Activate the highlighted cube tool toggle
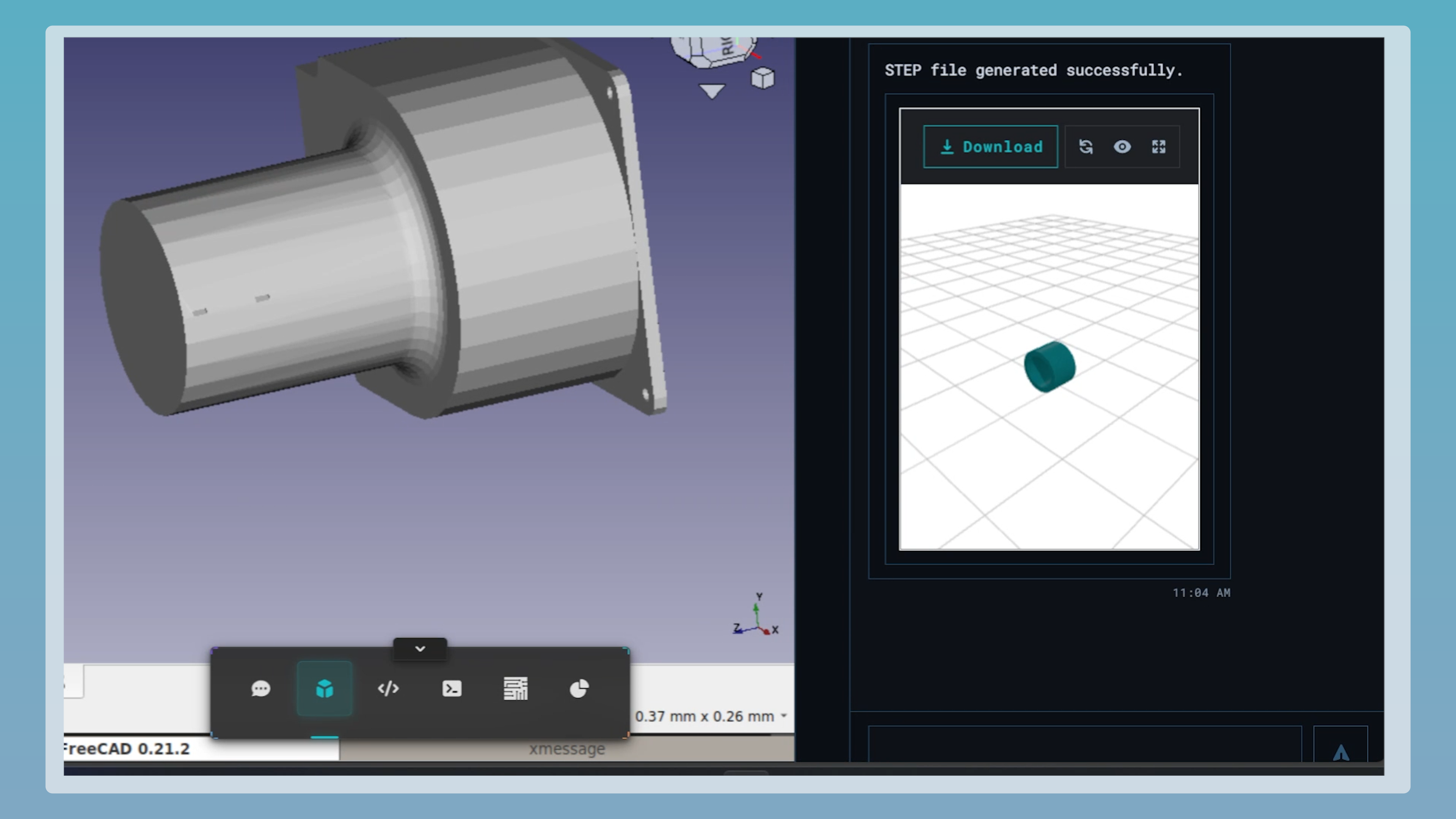The width and height of the screenshot is (1456, 819). coord(325,689)
